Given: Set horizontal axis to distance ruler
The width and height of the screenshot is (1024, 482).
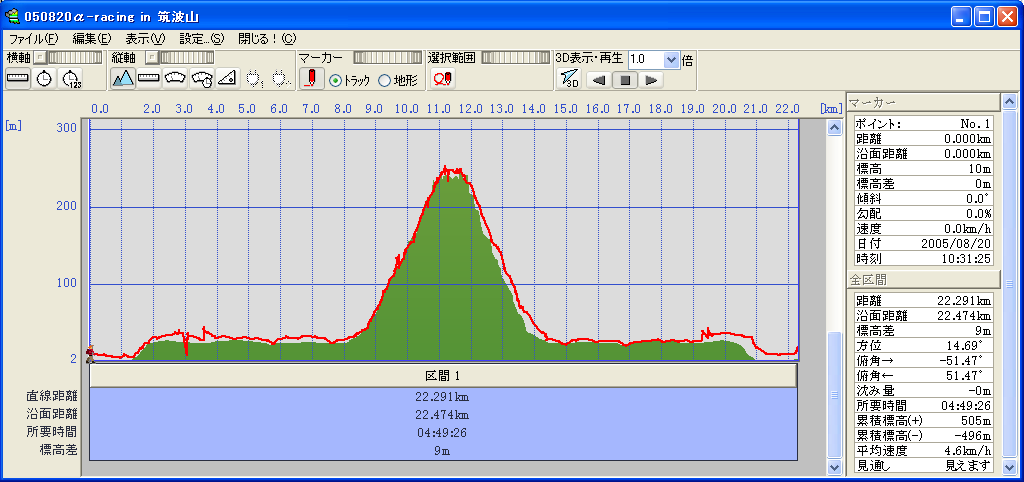Looking at the screenshot, I should point(19,79).
